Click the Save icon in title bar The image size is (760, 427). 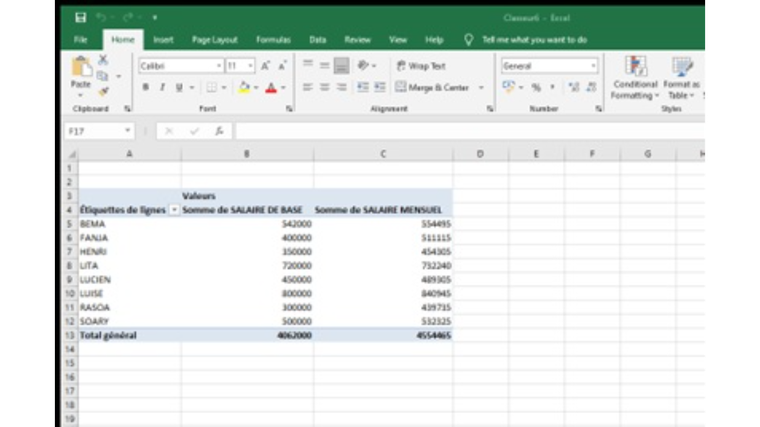[80, 18]
